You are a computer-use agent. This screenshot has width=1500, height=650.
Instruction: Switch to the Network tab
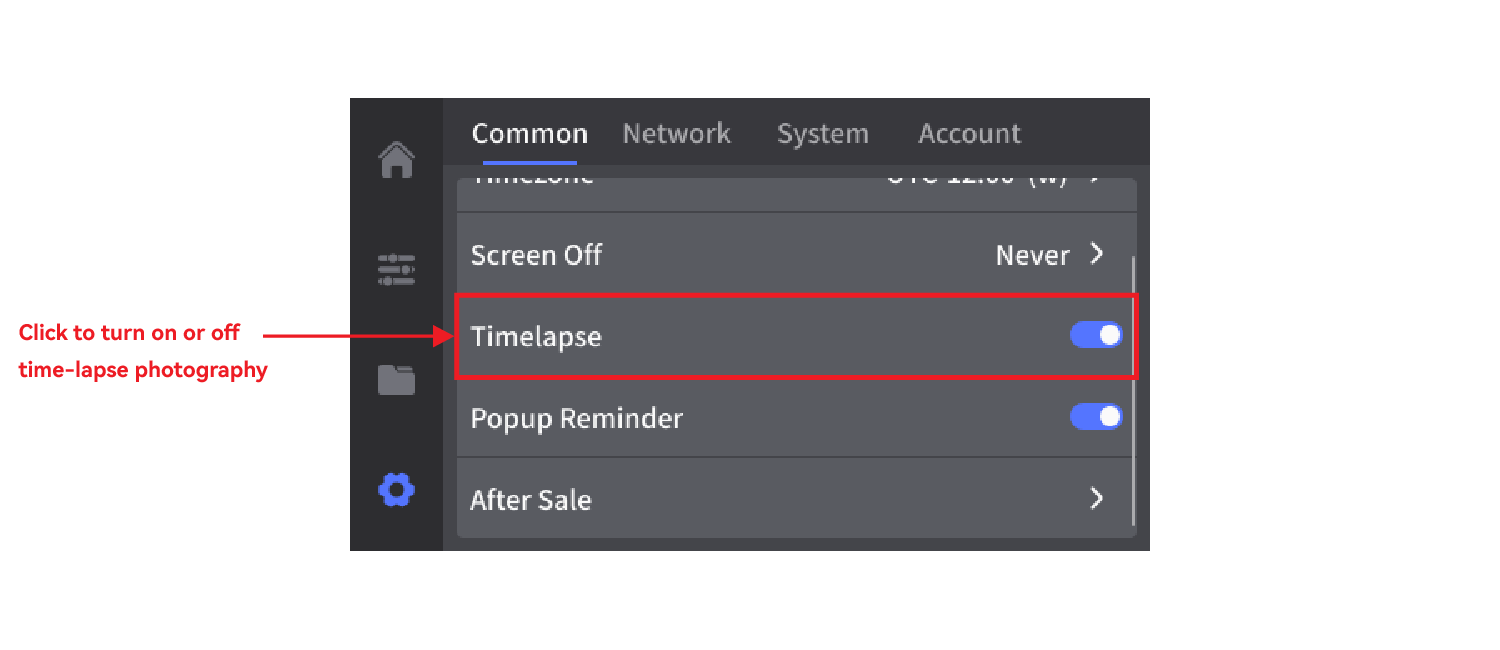[x=676, y=134]
